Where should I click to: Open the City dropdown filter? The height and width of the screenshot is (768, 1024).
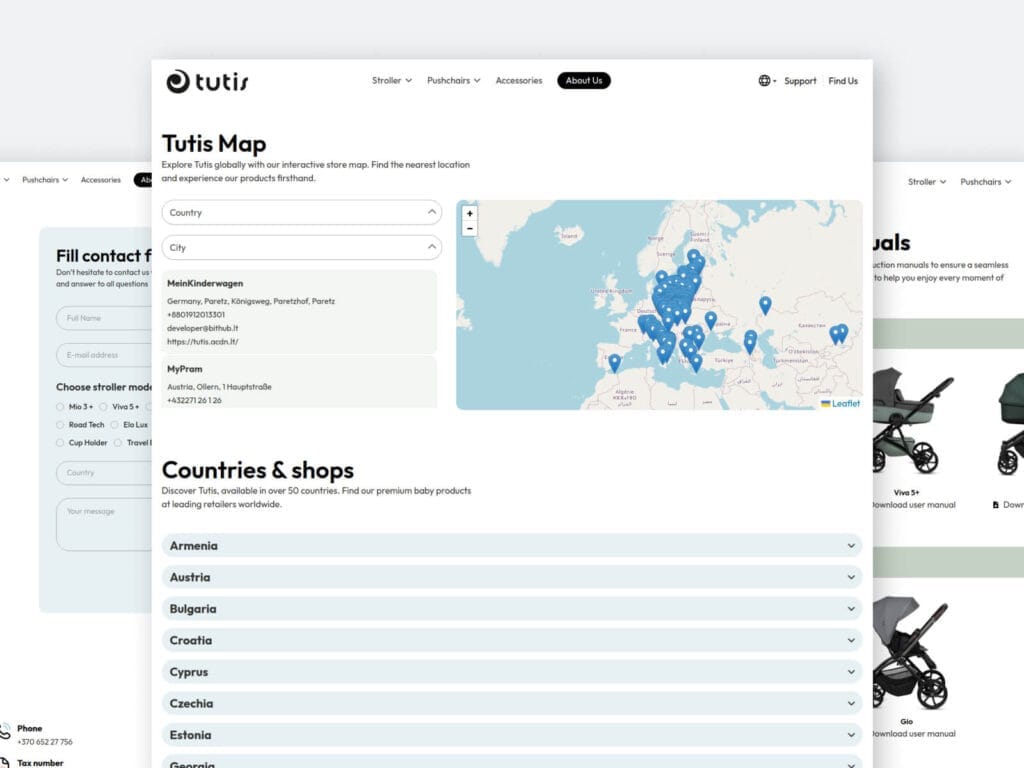coord(302,248)
